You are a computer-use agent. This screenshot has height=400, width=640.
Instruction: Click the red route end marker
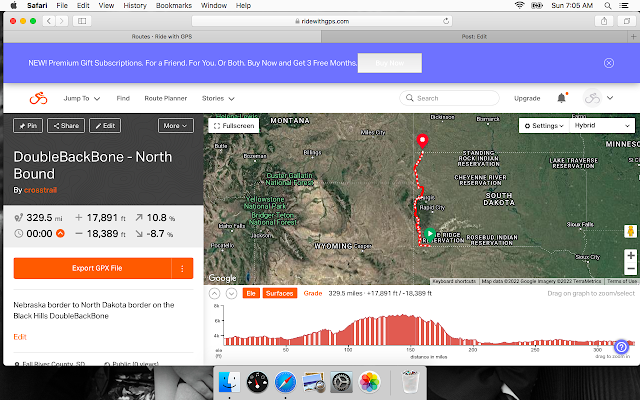(422, 141)
